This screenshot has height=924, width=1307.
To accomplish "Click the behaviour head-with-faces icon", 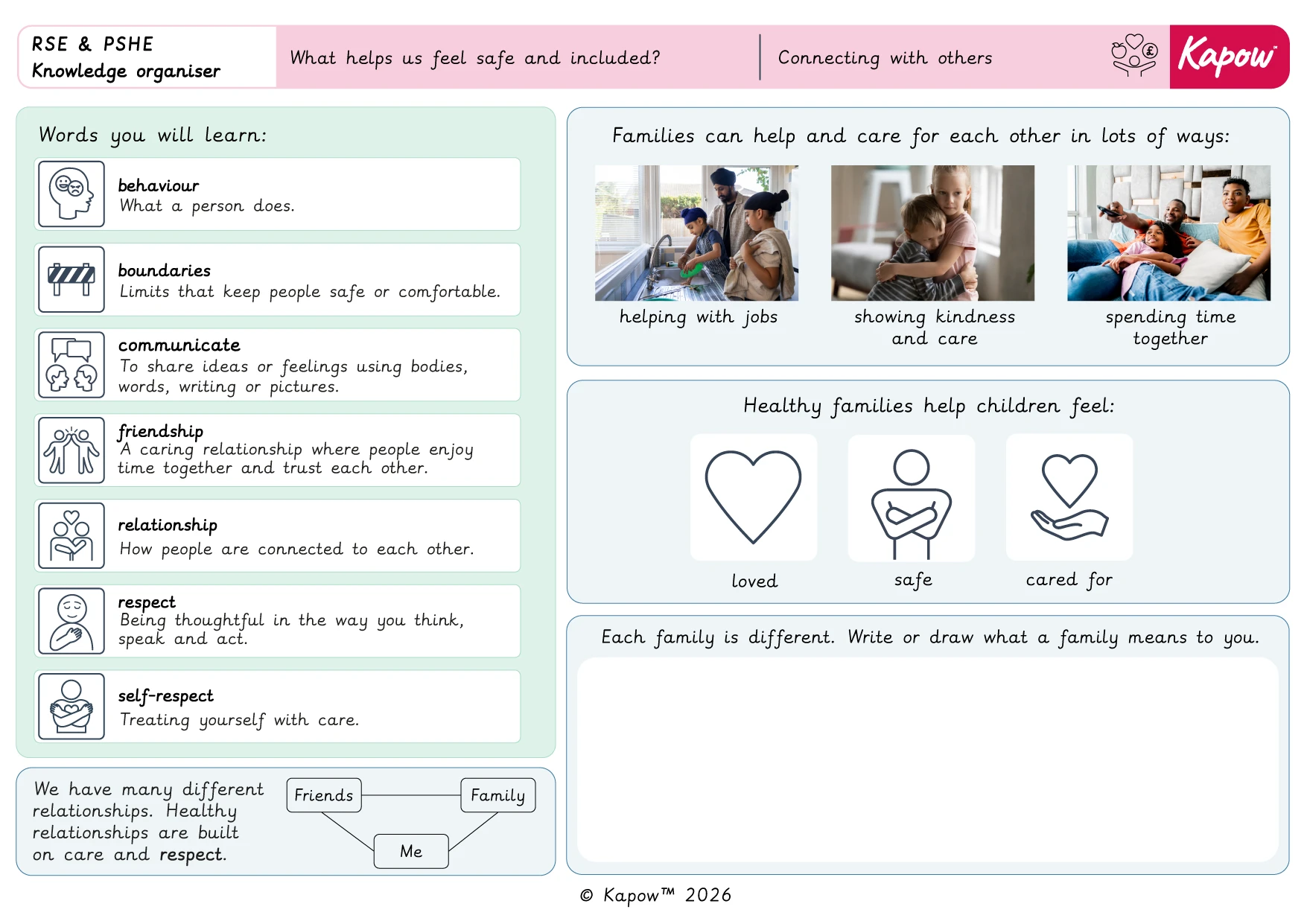I will (71, 194).
